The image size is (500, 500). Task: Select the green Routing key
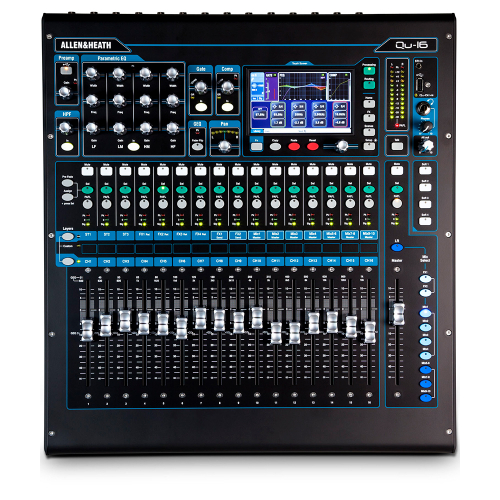pos(369,85)
